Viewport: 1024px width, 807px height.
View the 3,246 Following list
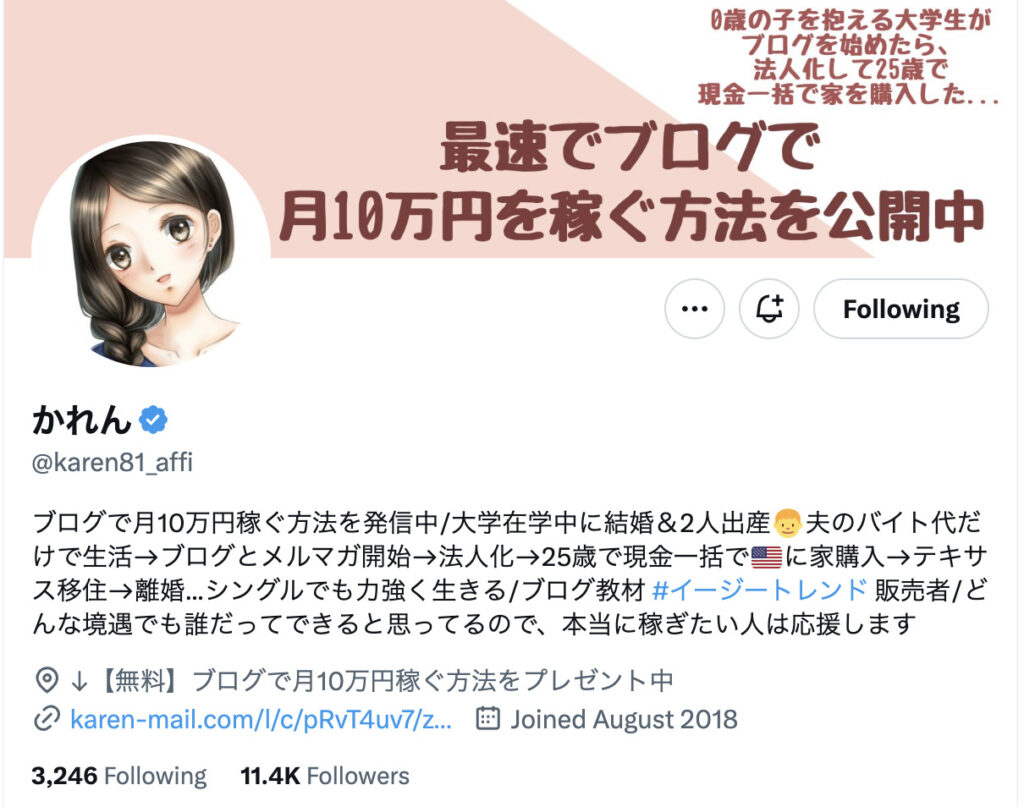click(x=119, y=776)
